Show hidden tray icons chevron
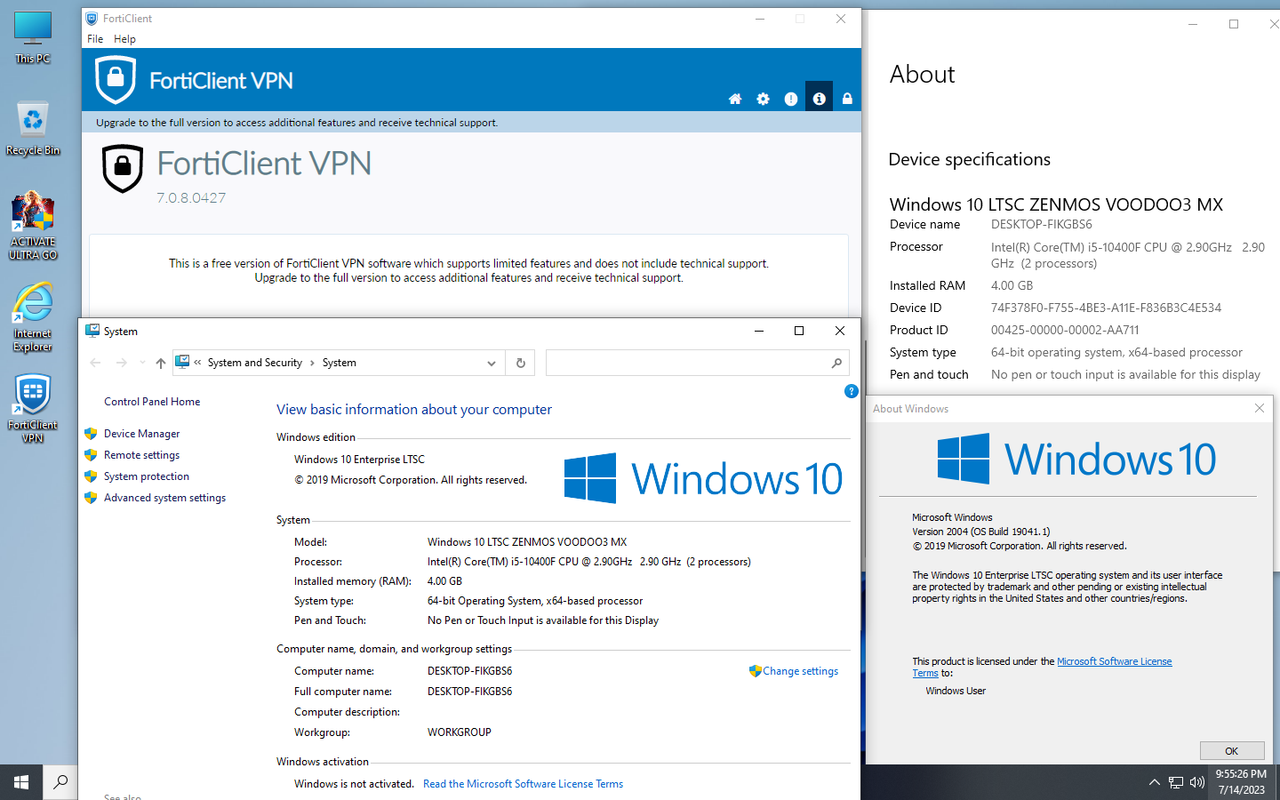The image size is (1280, 800). tap(1154, 782)
